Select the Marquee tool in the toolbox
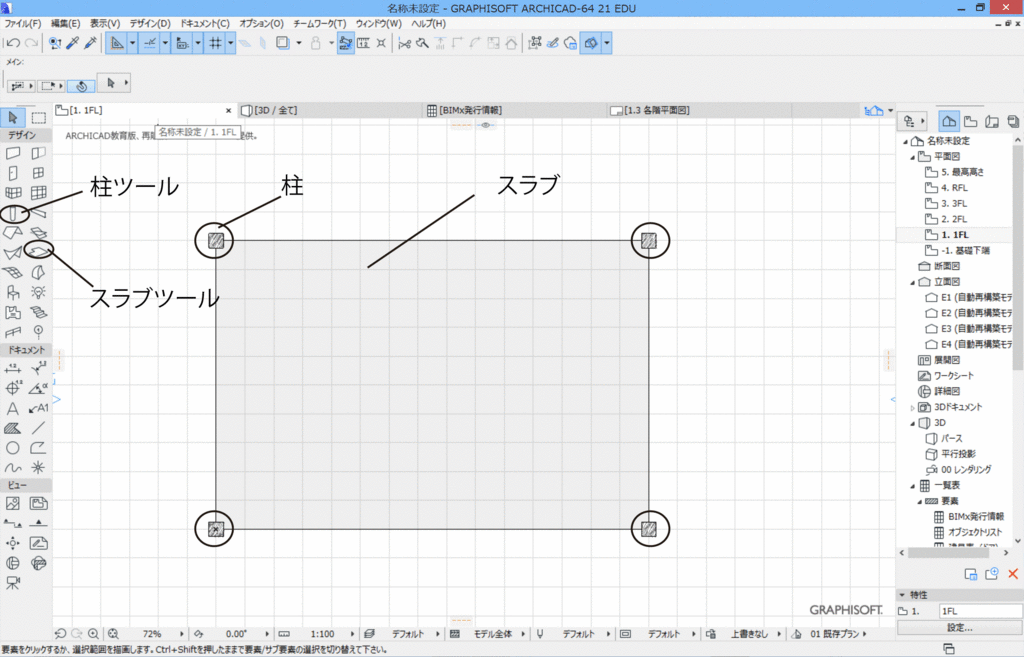 (39, 118)
